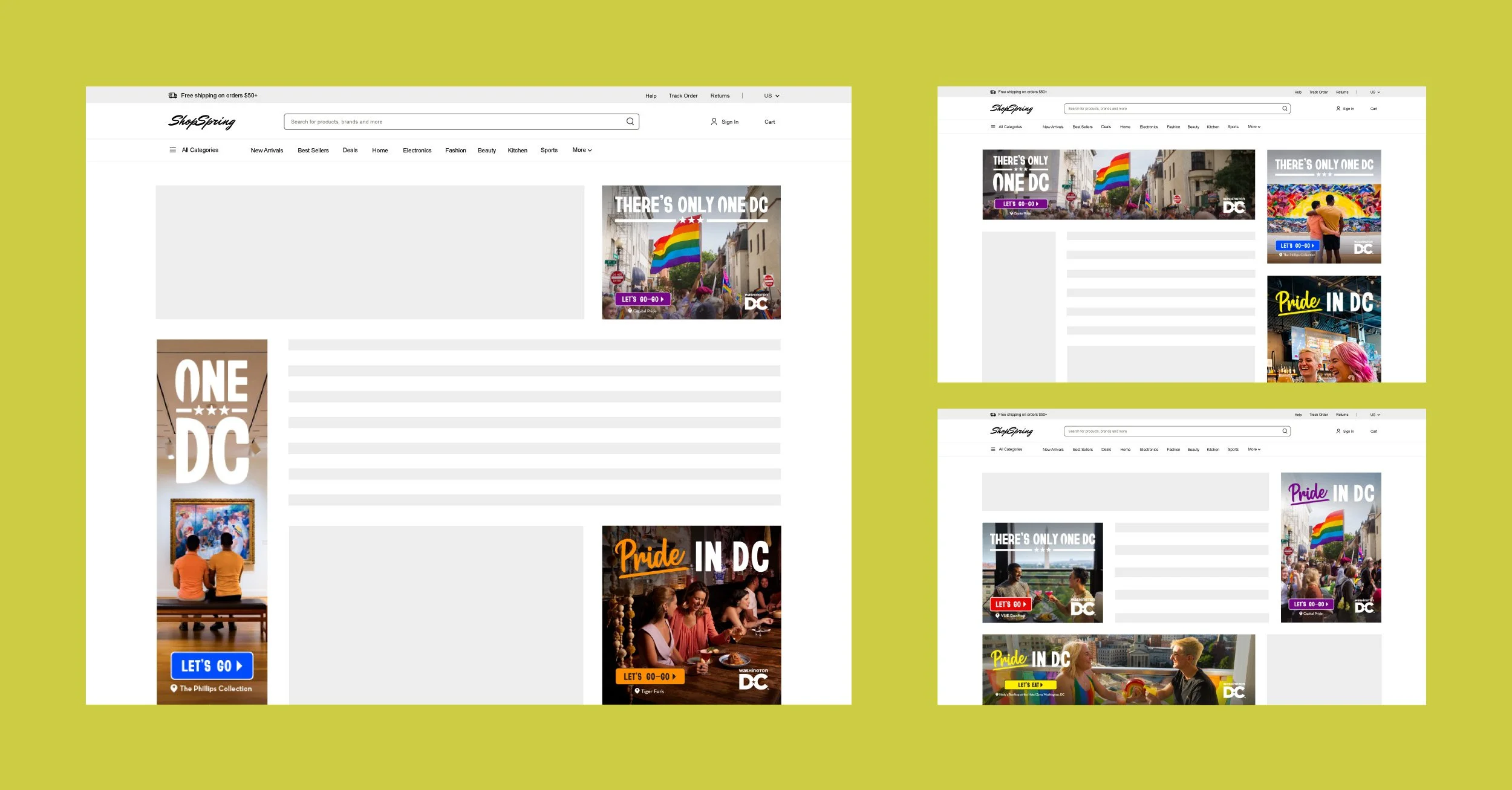1512x790 pixels.
Task: Click the ShopSpring logo in the bottom-right page
Action: point(1011,431)
